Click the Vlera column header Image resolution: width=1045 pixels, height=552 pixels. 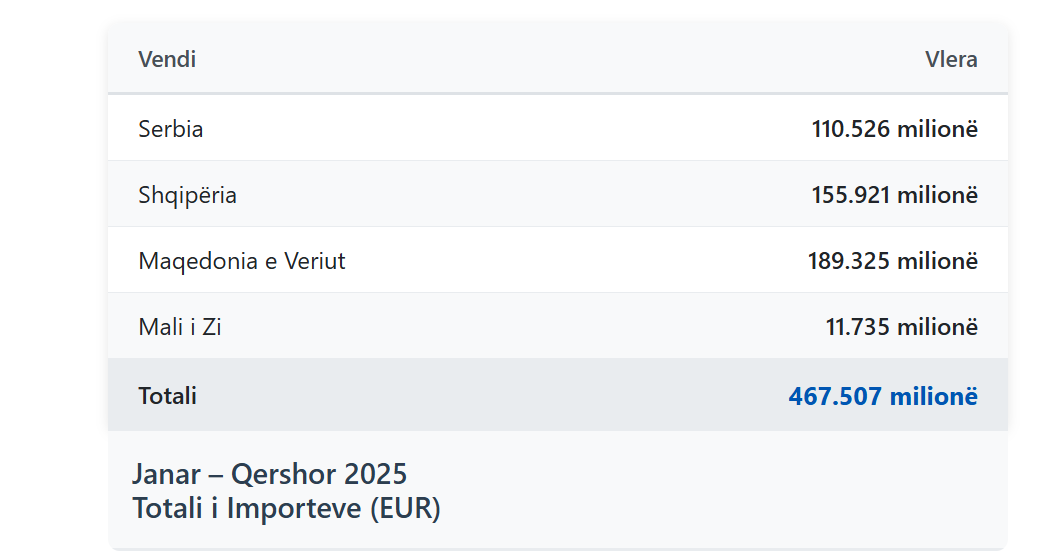(951, 59)
